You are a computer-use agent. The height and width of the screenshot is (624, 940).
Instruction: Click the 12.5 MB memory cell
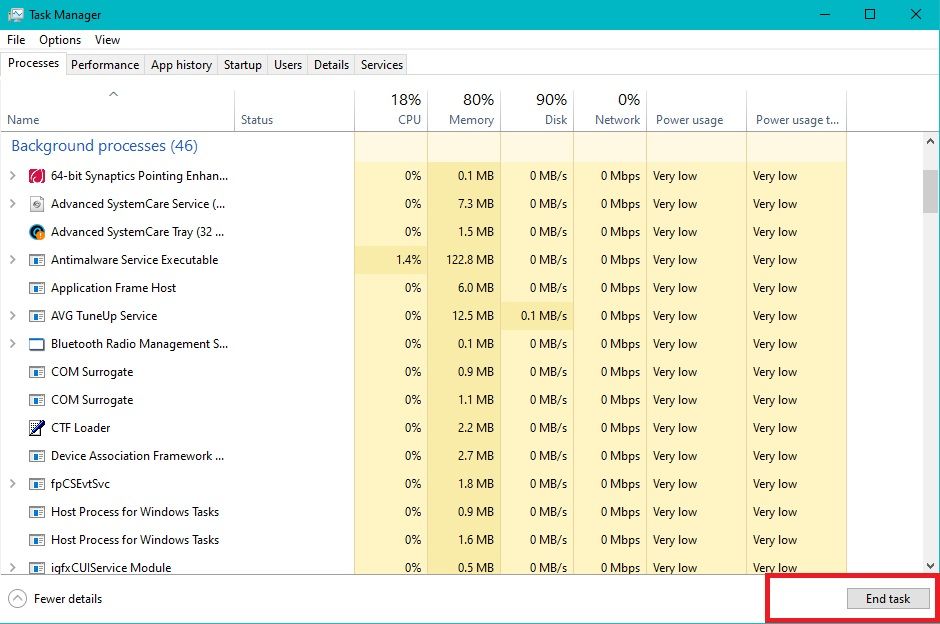coord(464,315)
